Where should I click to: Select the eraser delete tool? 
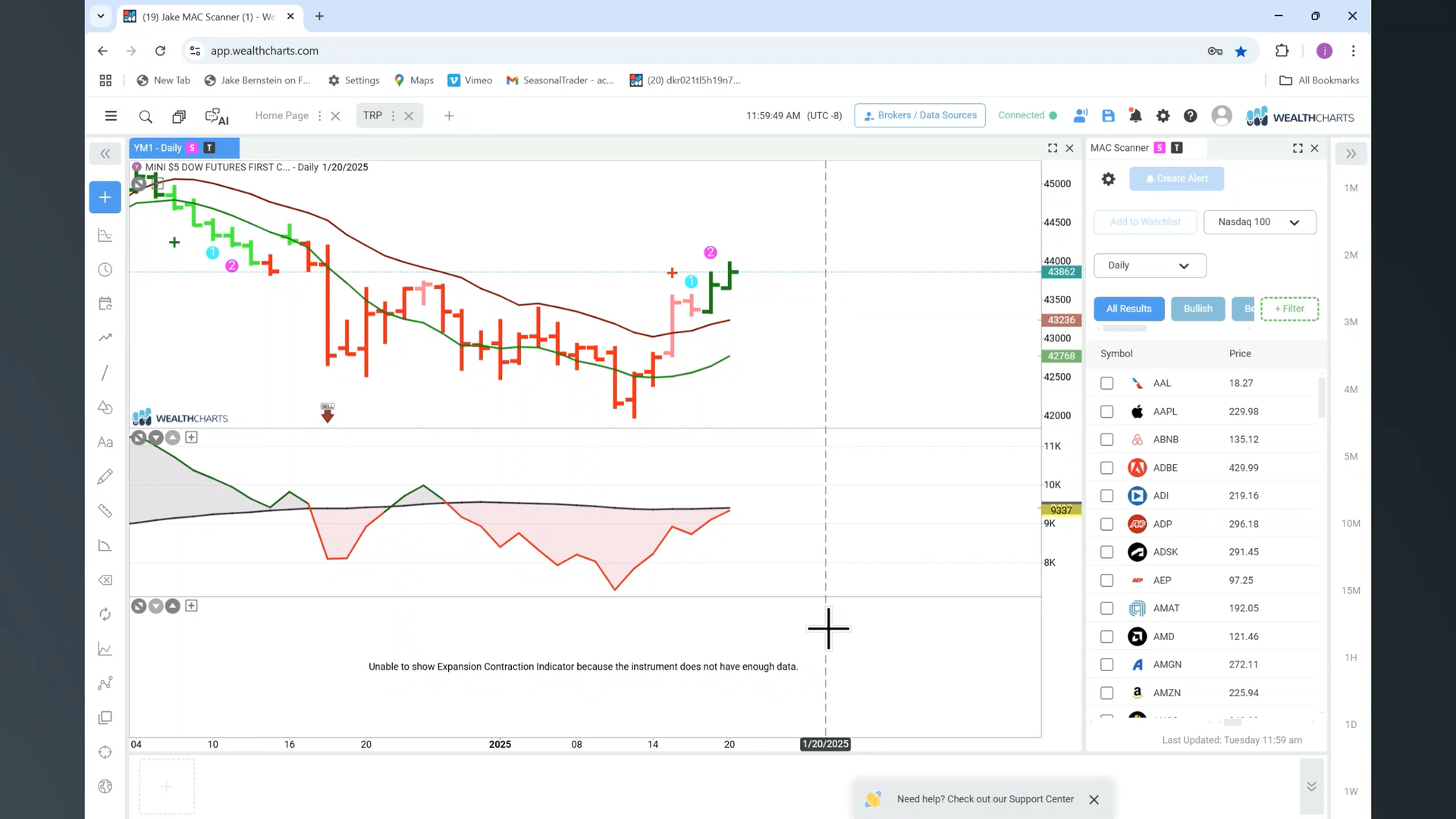[105, 580]
